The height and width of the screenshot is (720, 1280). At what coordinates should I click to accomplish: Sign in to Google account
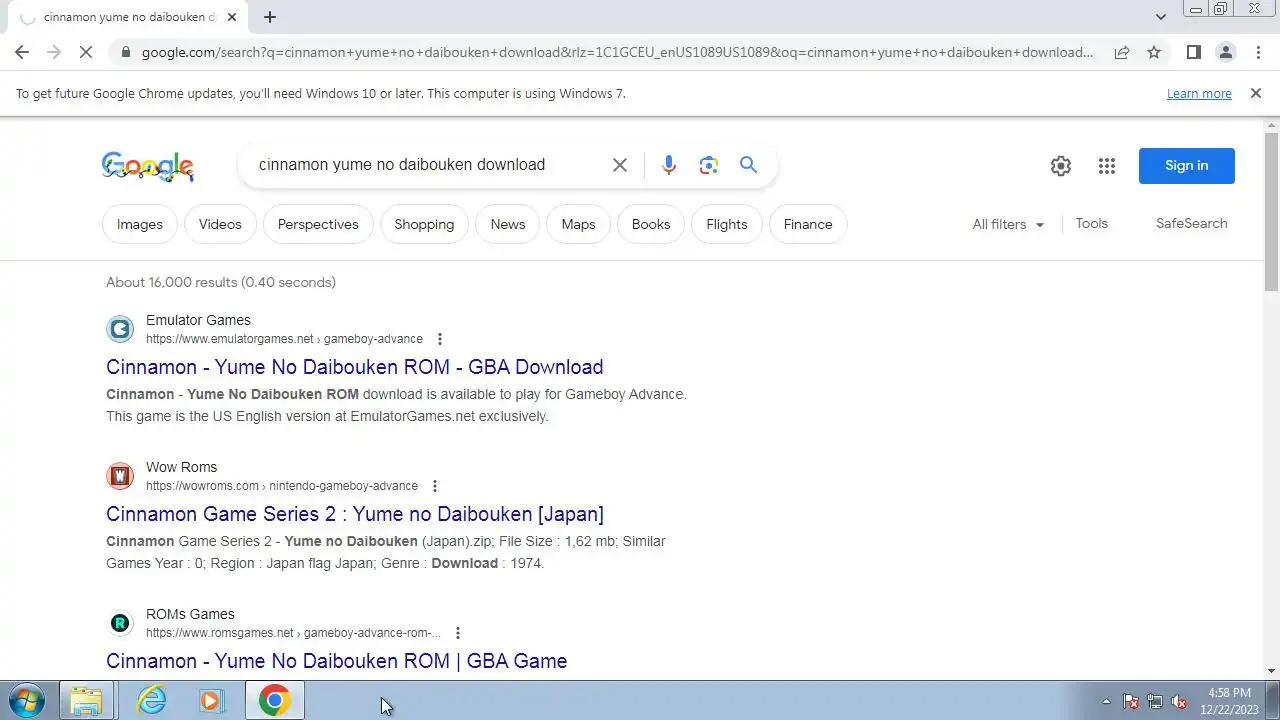pos(1186,166)
